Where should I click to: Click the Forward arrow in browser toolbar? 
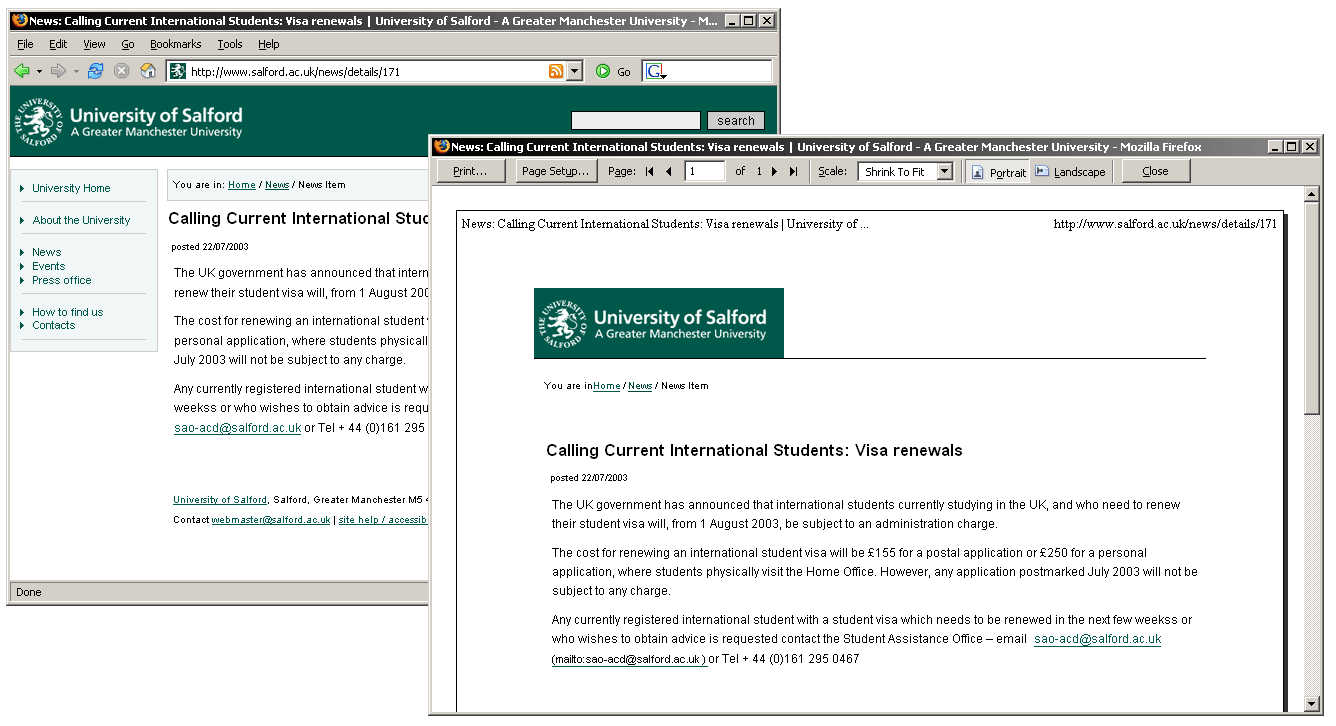tap(58, 71)
